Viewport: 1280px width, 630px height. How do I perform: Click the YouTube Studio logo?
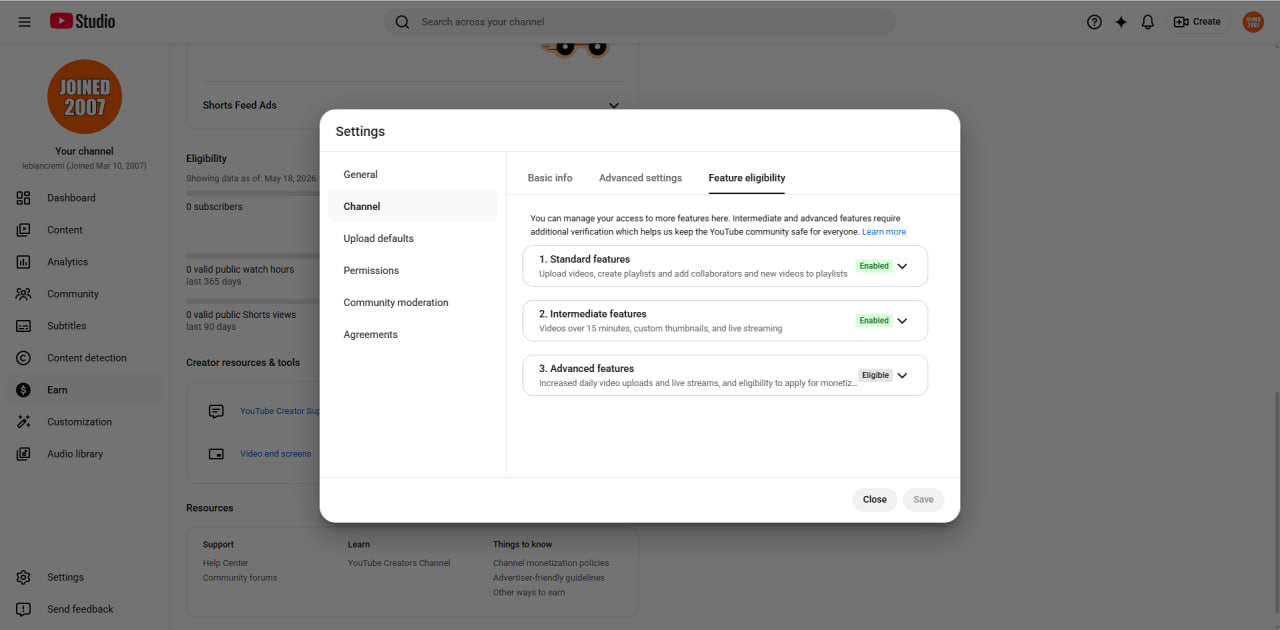[83, 21]
